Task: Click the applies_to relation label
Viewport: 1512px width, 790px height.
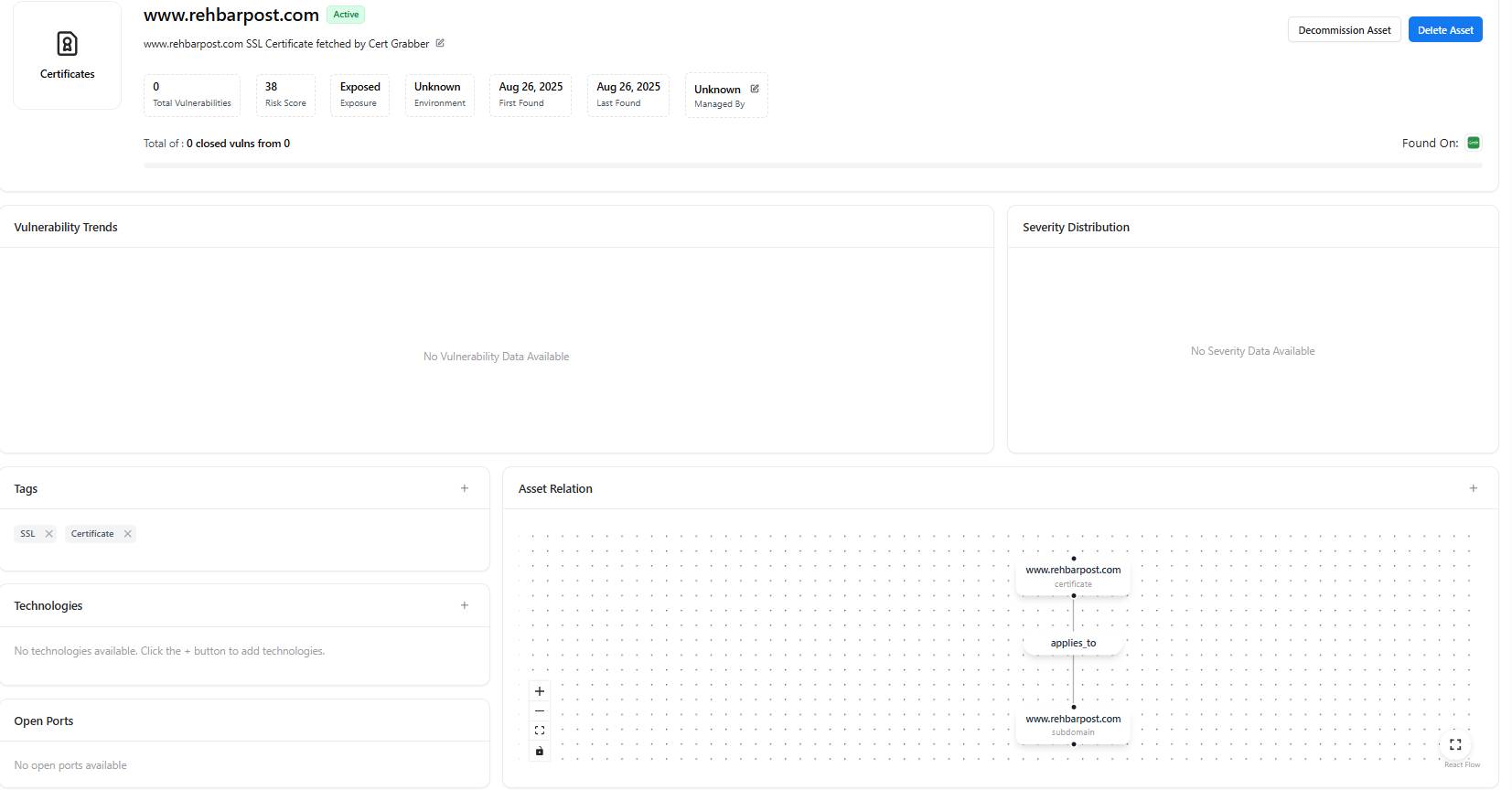Action: pyautogui.click(x=1073, y=643)
